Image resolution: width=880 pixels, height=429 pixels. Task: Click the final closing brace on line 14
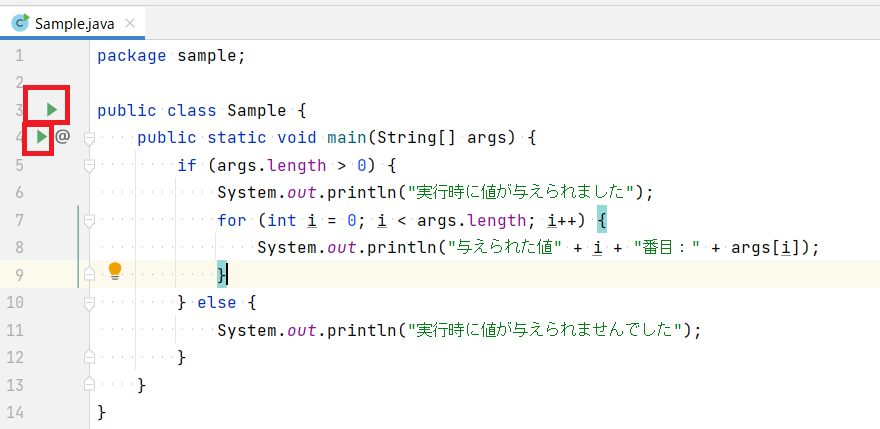[x=102, y=412]
